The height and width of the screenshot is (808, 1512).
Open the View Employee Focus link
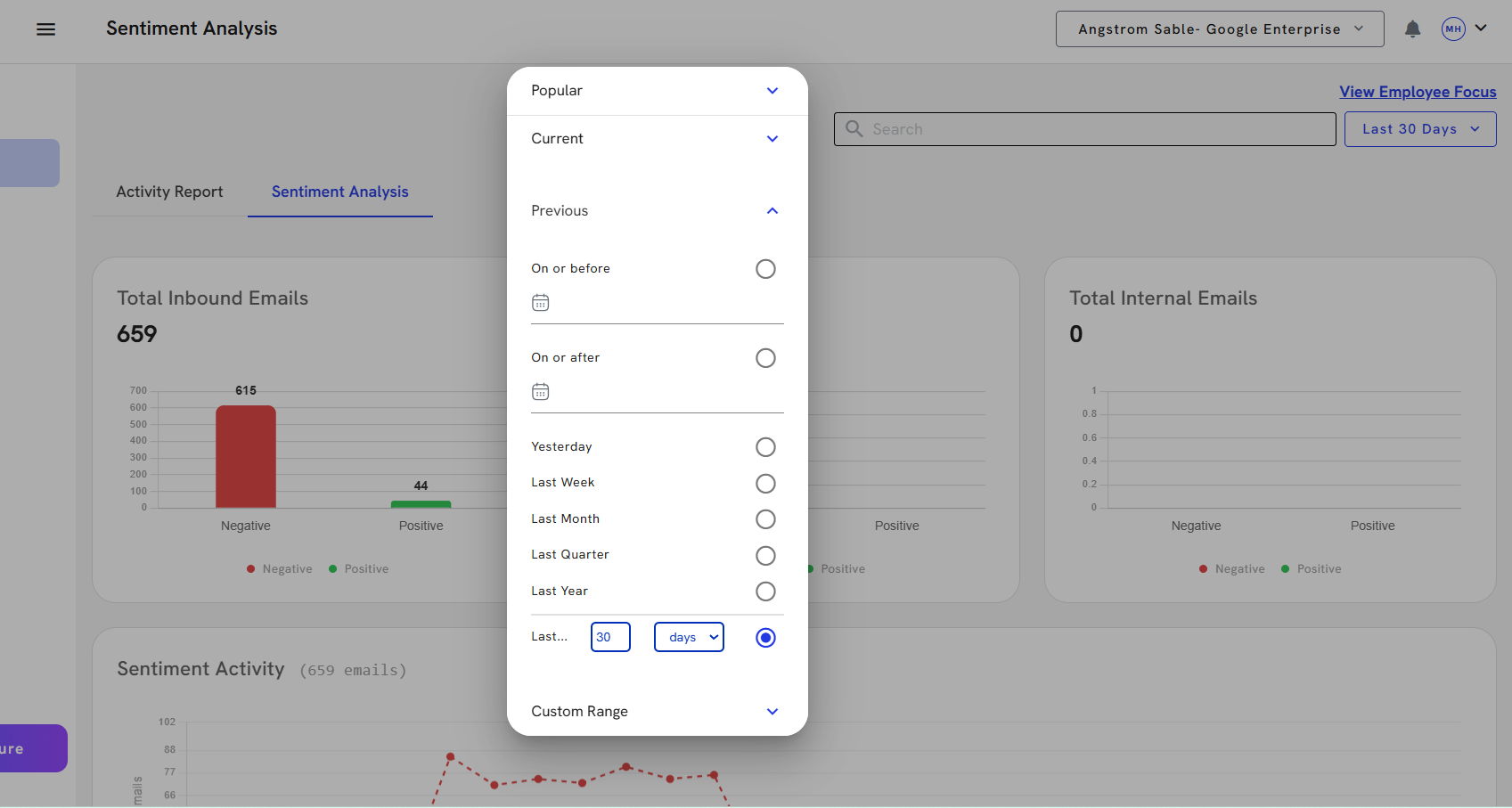click(1417, 92)
